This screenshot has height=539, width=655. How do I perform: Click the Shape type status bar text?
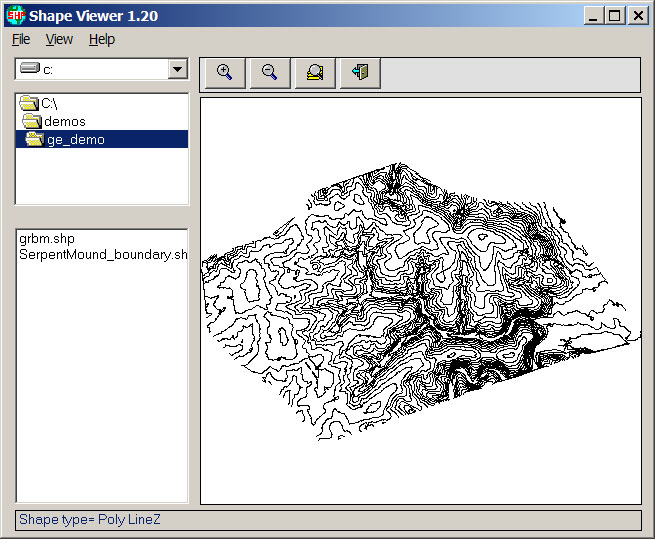(90, 519)
